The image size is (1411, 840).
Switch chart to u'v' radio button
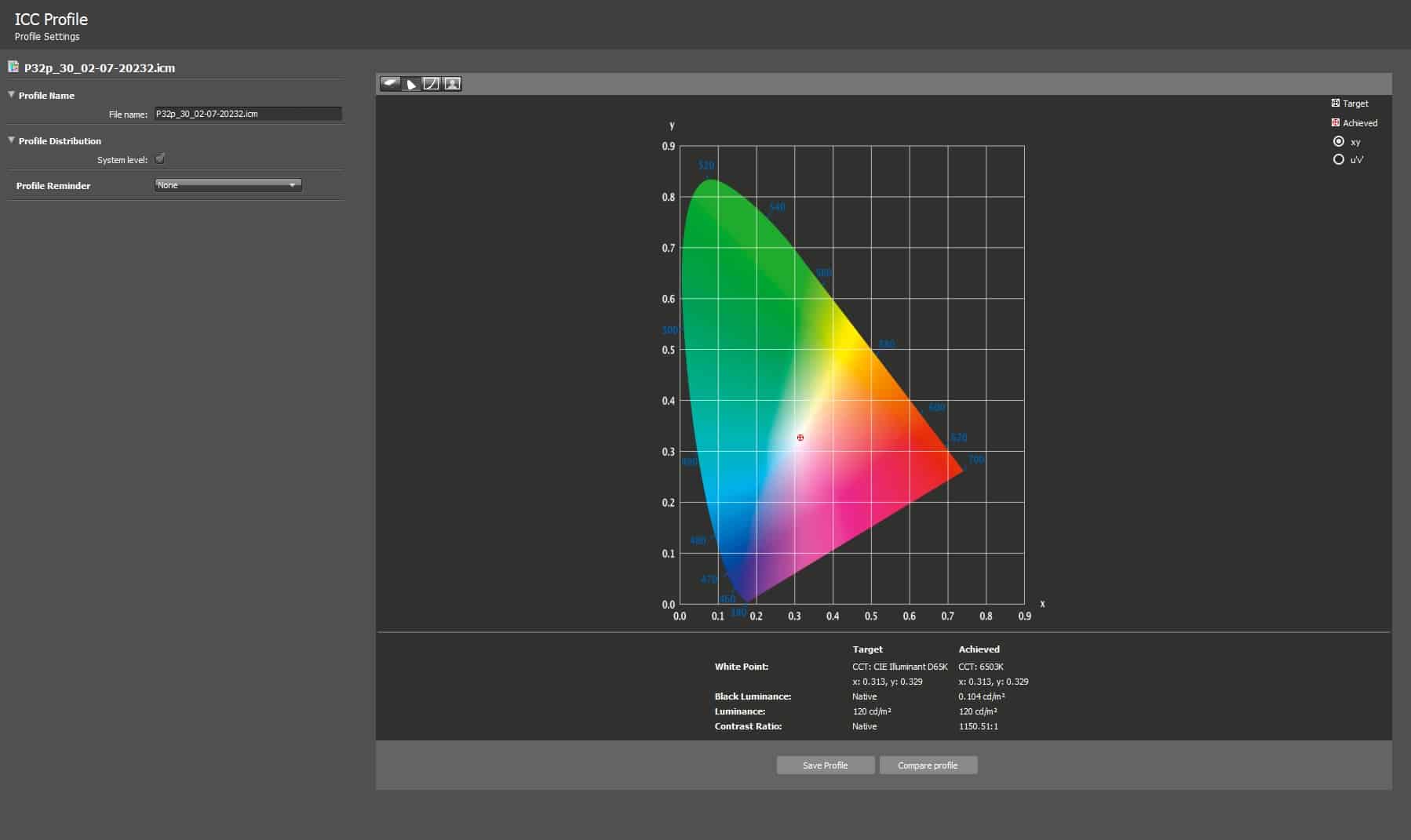coord(1339,160)
